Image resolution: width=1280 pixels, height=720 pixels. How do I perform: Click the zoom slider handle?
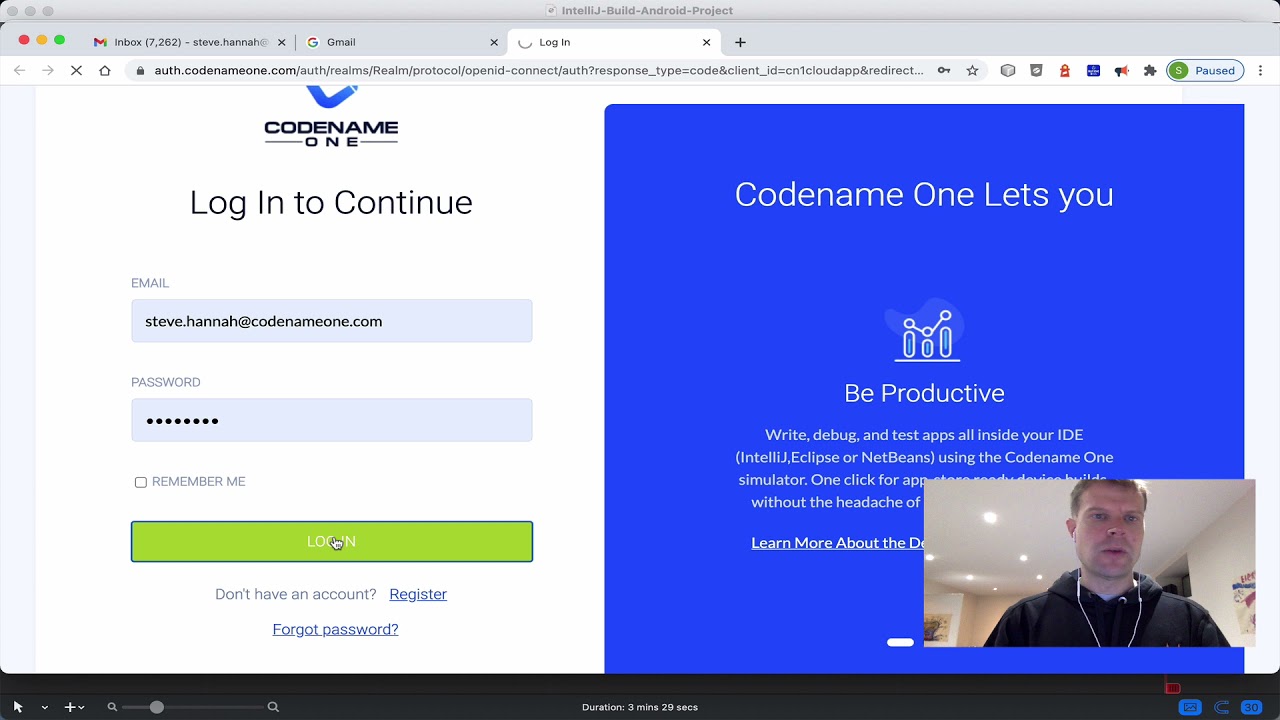(157, 707)
